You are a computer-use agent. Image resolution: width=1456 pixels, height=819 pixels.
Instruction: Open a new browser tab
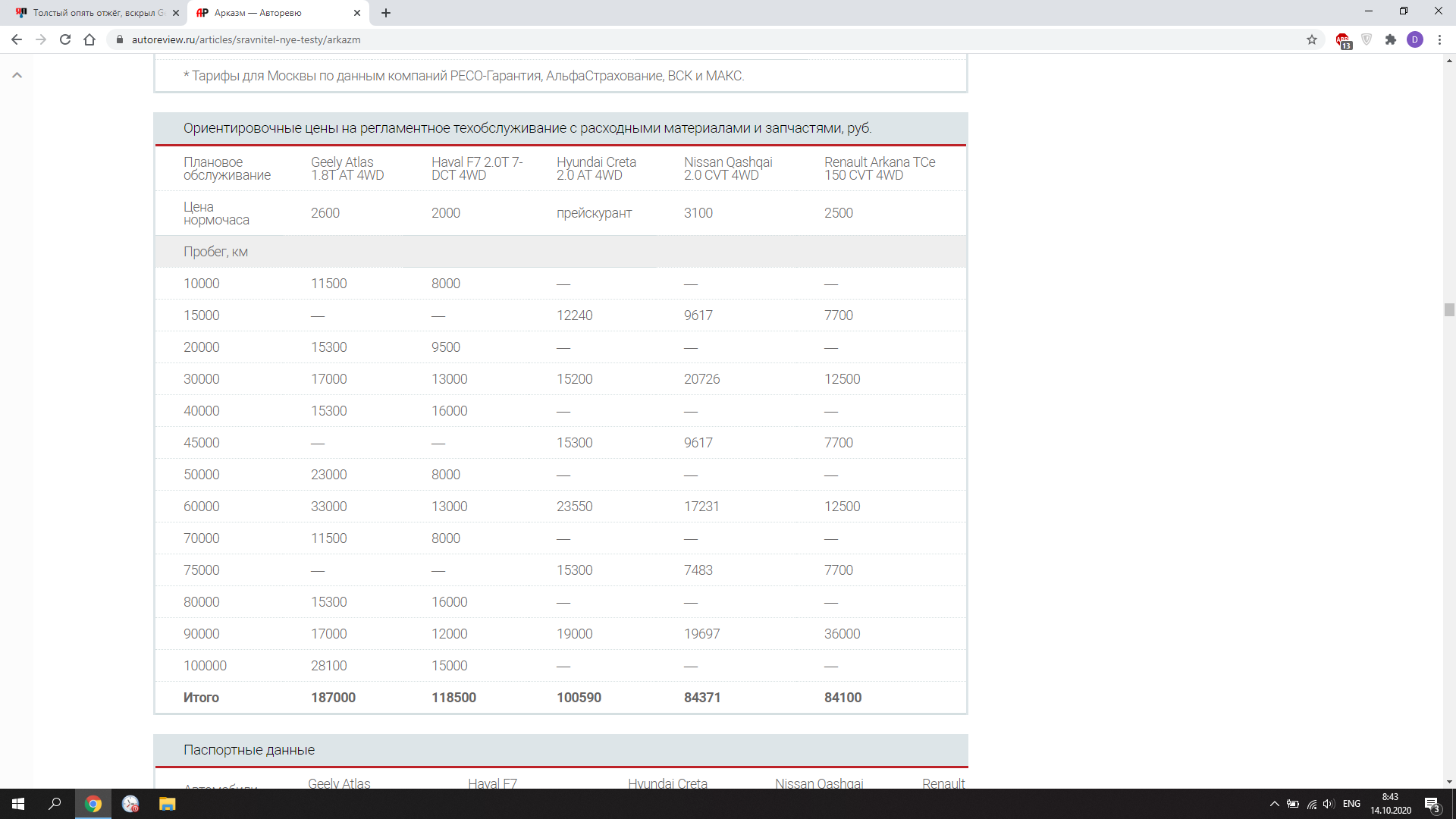pos(386,13)
